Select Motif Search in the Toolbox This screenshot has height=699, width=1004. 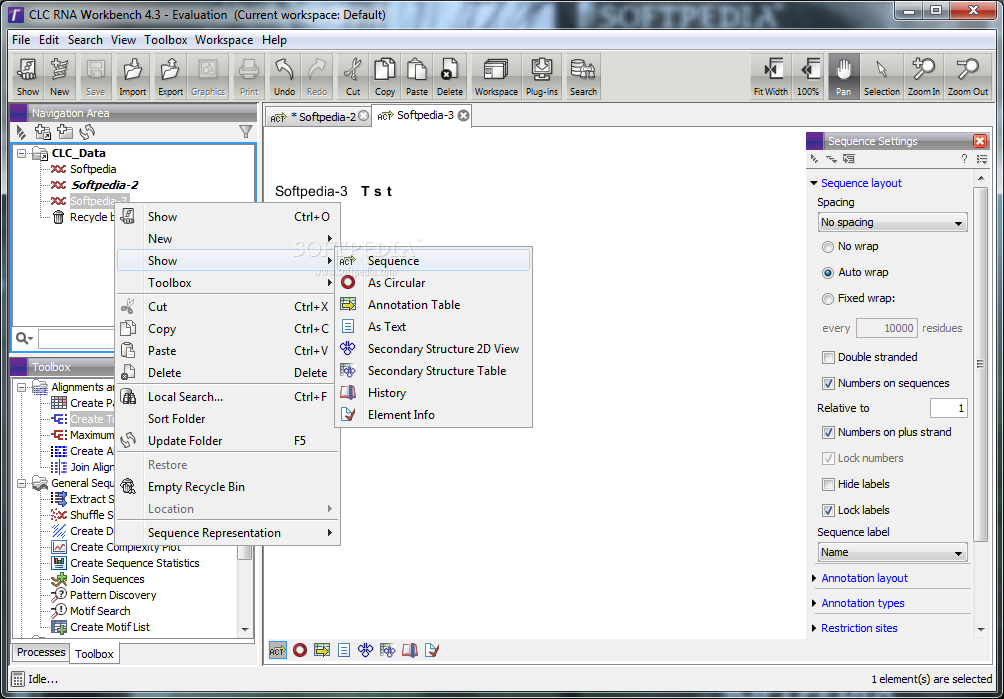pos(100,611)
